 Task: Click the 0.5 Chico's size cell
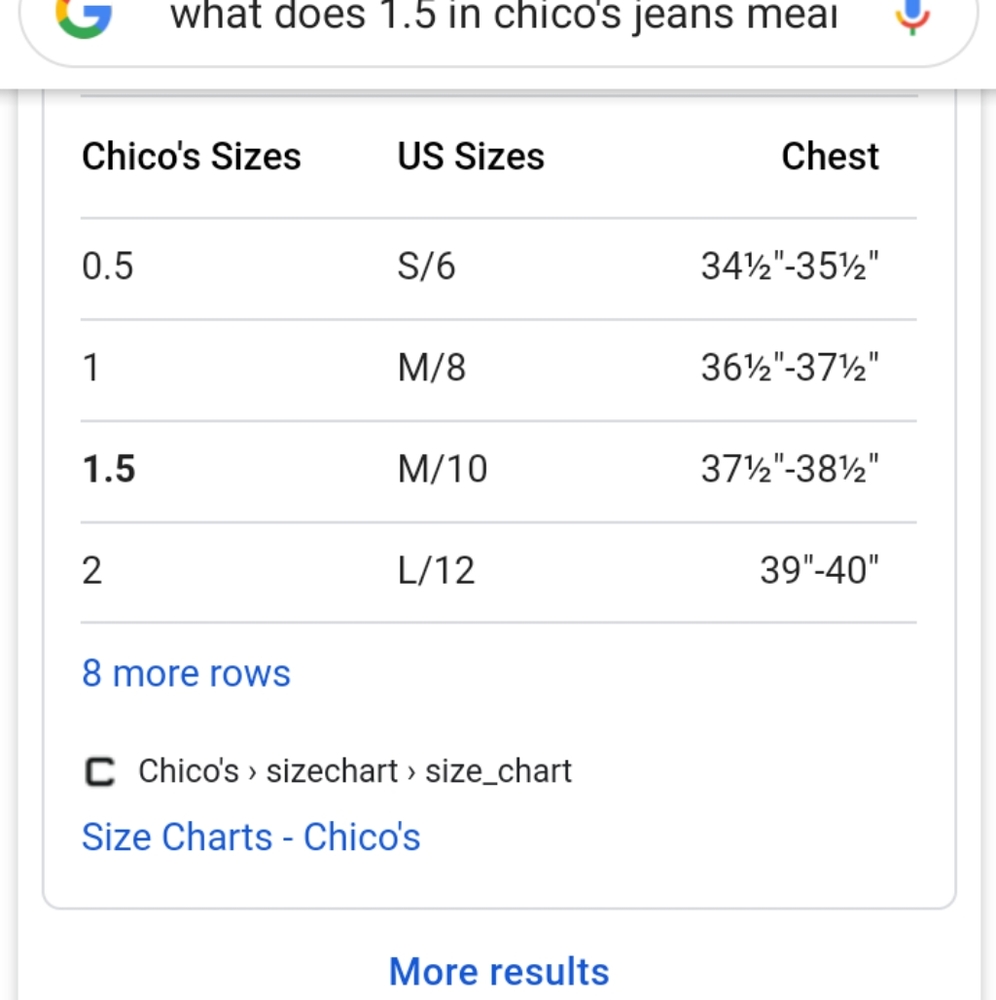pos(108,267)
